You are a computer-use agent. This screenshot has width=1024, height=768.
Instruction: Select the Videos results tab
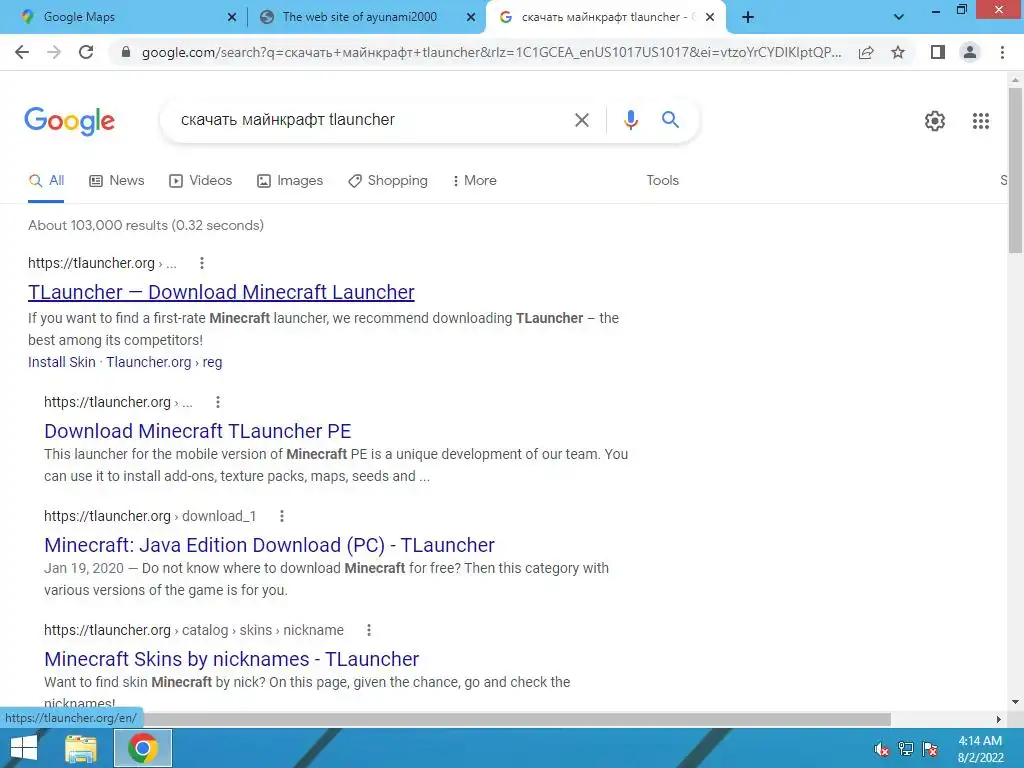(200, 181)
